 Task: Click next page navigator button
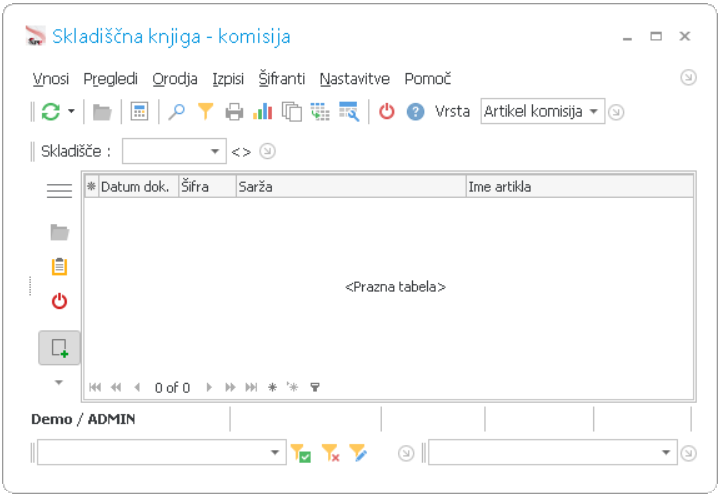pyautogui.click(x=230, y=387)
